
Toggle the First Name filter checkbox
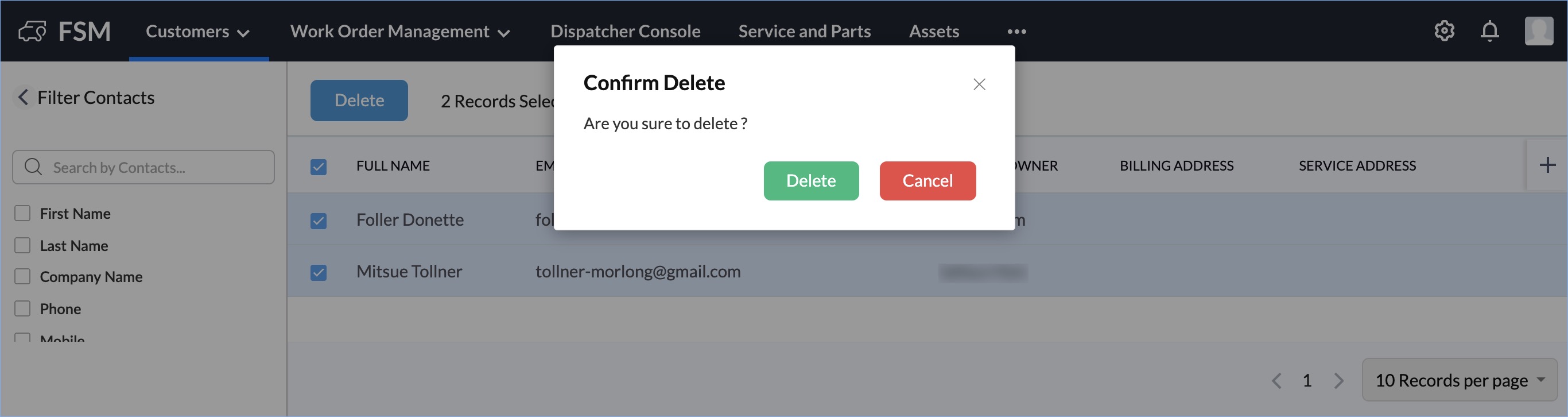[22, 214]
